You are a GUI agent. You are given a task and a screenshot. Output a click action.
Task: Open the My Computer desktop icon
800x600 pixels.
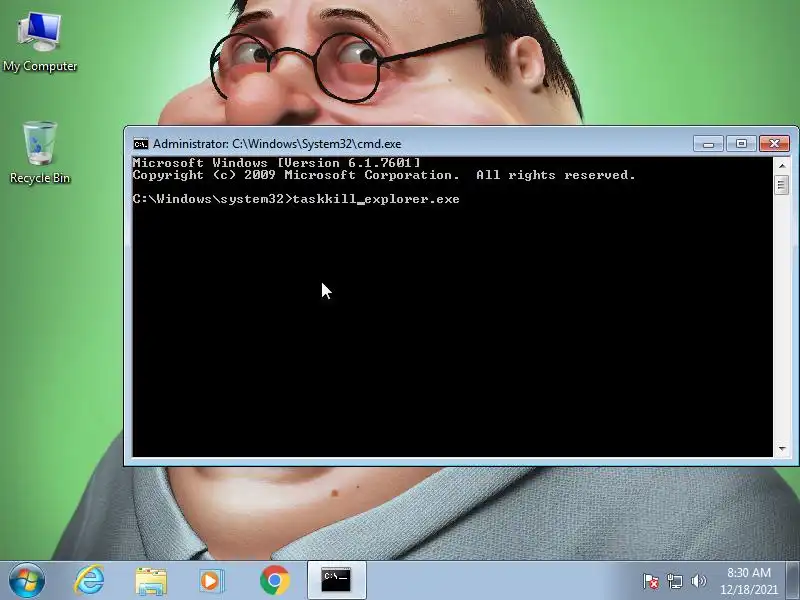tap(40, 43)
